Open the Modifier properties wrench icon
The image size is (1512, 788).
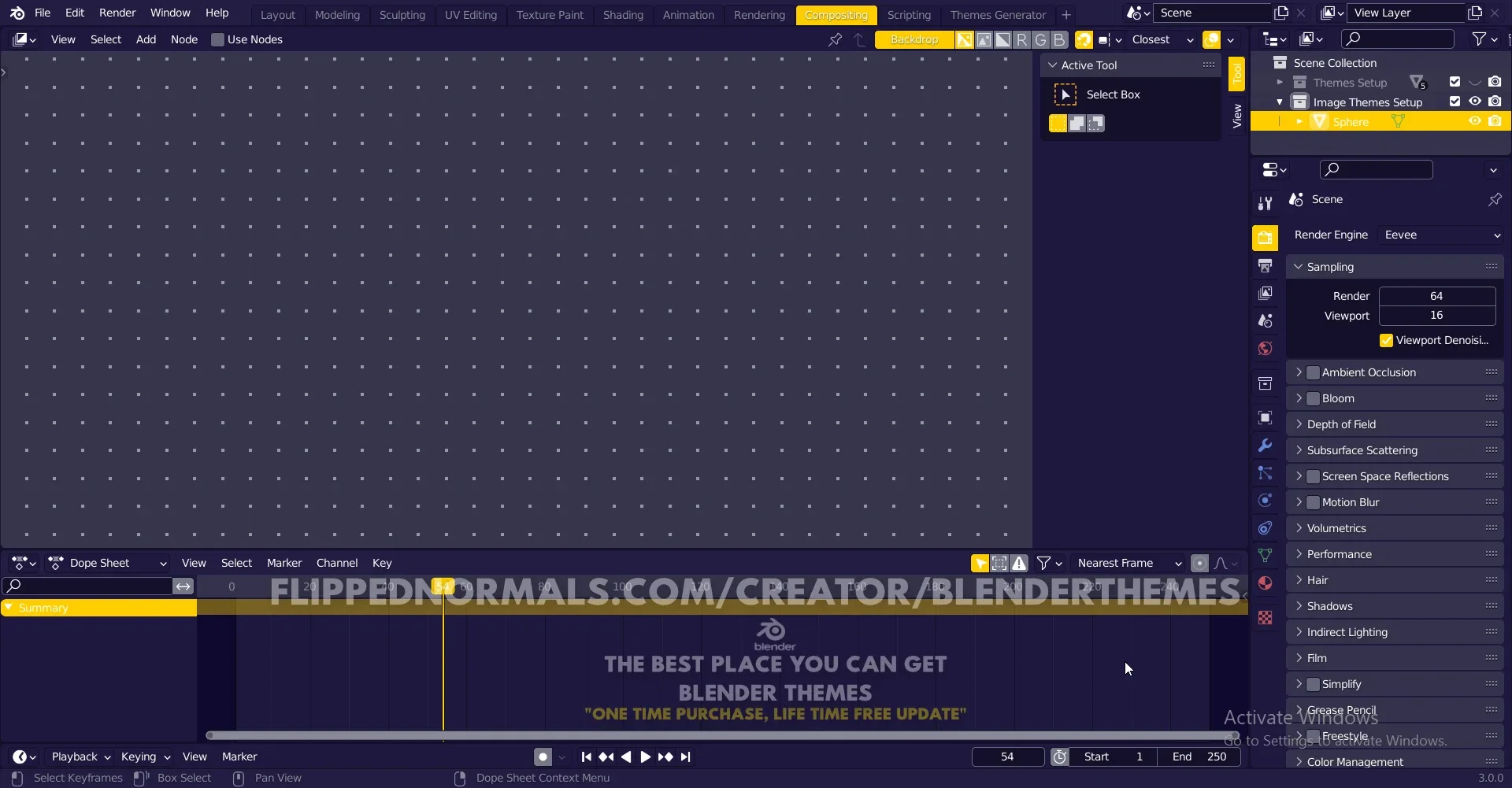tap(1265, 445)
